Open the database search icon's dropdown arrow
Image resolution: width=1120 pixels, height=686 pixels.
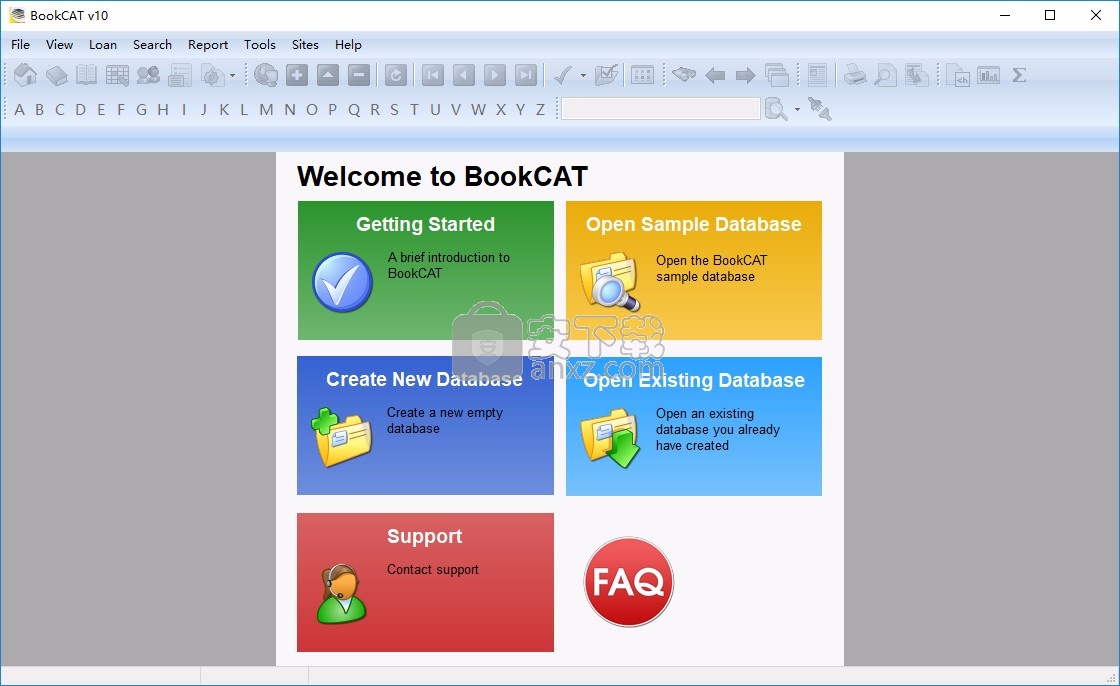pos(797,109)
